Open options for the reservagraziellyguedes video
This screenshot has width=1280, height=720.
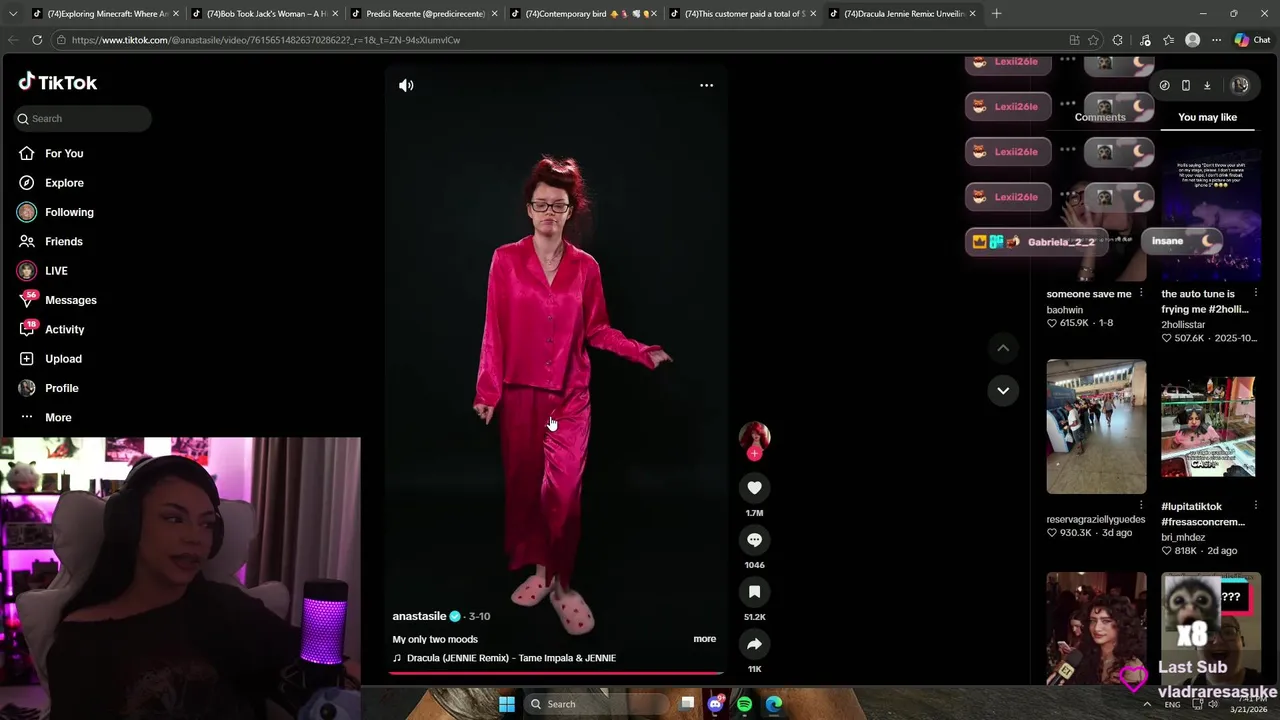point(1141,506)
